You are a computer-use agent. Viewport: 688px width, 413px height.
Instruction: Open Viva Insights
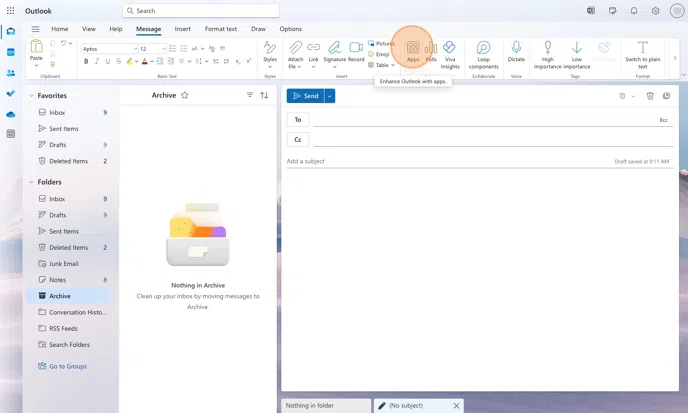tap(450, 54)
